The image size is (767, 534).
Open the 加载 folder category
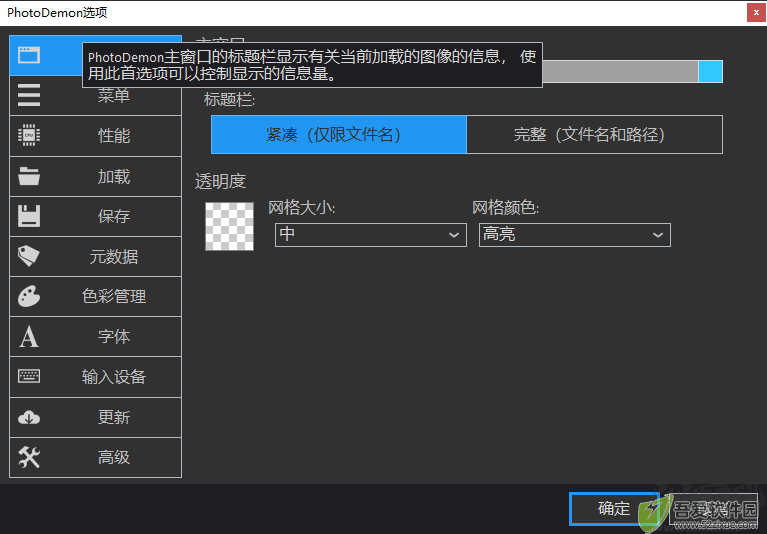coord(95,177)
